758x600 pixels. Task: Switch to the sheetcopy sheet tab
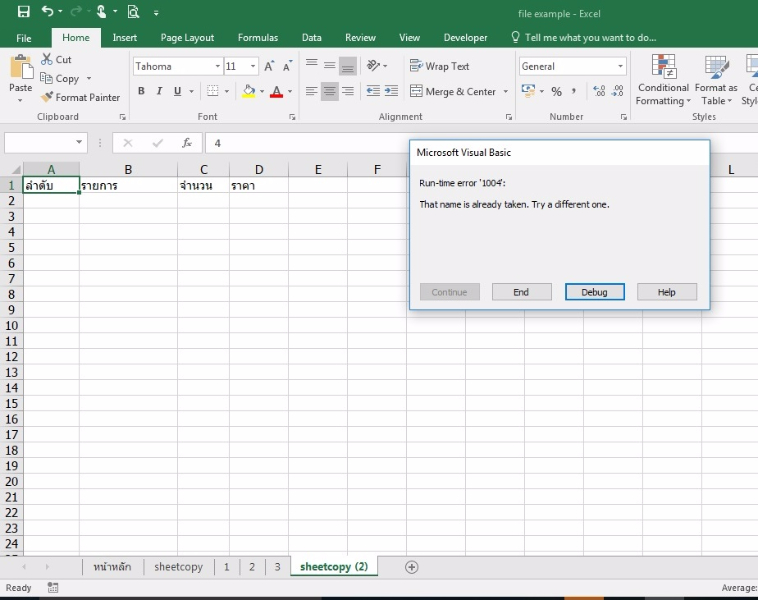pyautogui.click(x=178, y=567)
